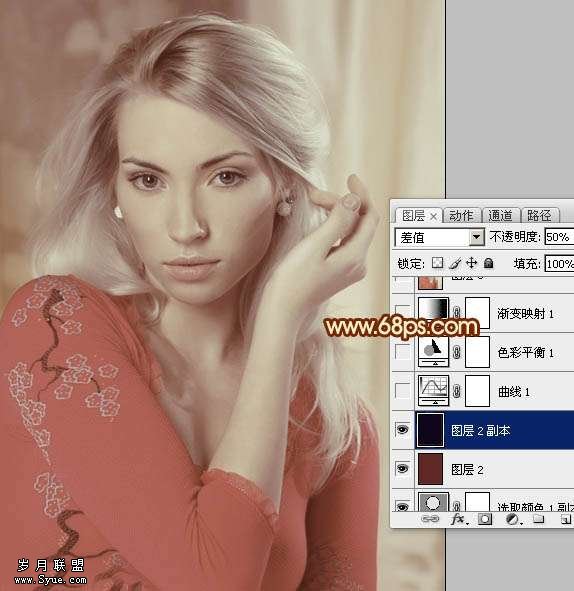Image resolution: width=574 pixels, height=591 pixels.
Task: Open the 差值 blend mode dropdown
Action: pos(439,237)
